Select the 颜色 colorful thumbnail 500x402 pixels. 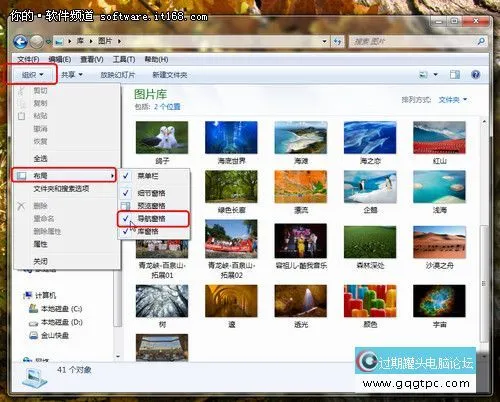370,301
